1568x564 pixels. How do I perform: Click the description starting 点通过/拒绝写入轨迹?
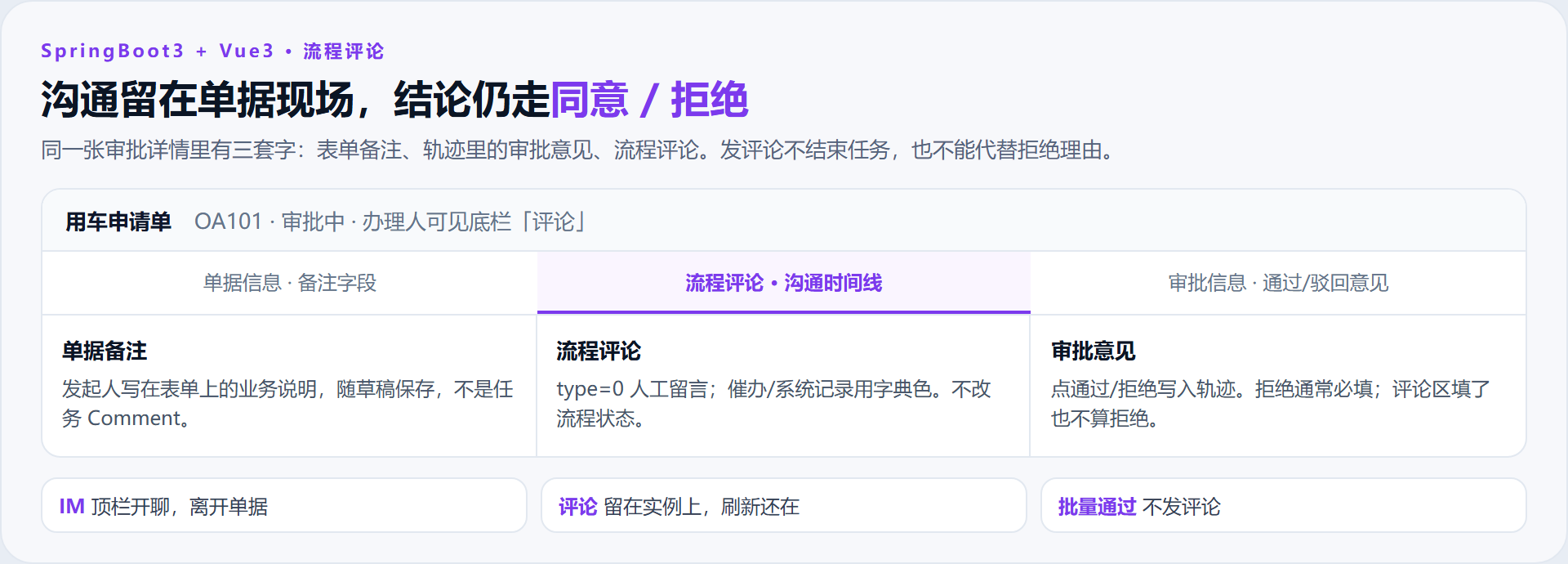[1271, 404]
